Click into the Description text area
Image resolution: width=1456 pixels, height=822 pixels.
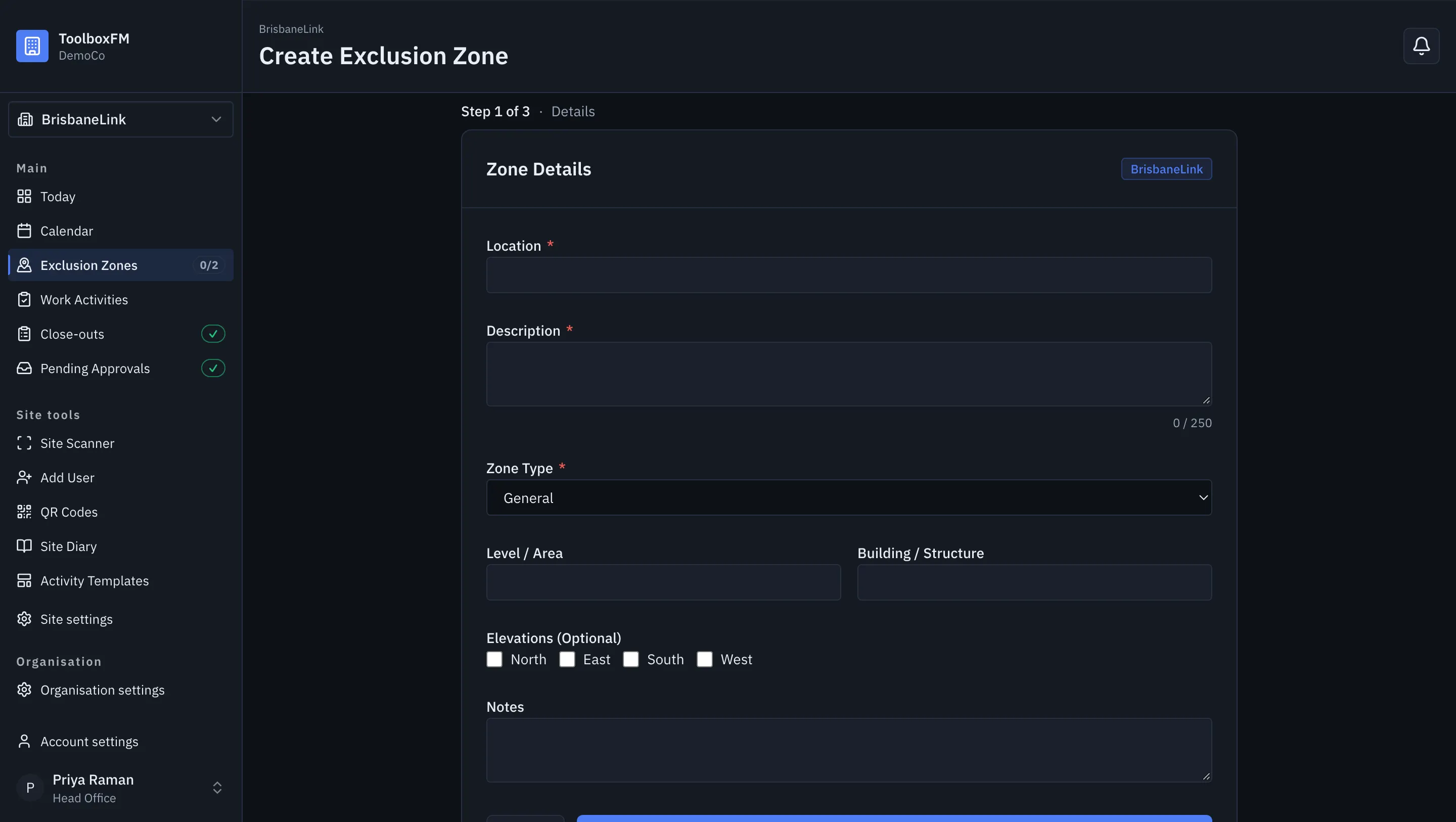click(849, 374)
